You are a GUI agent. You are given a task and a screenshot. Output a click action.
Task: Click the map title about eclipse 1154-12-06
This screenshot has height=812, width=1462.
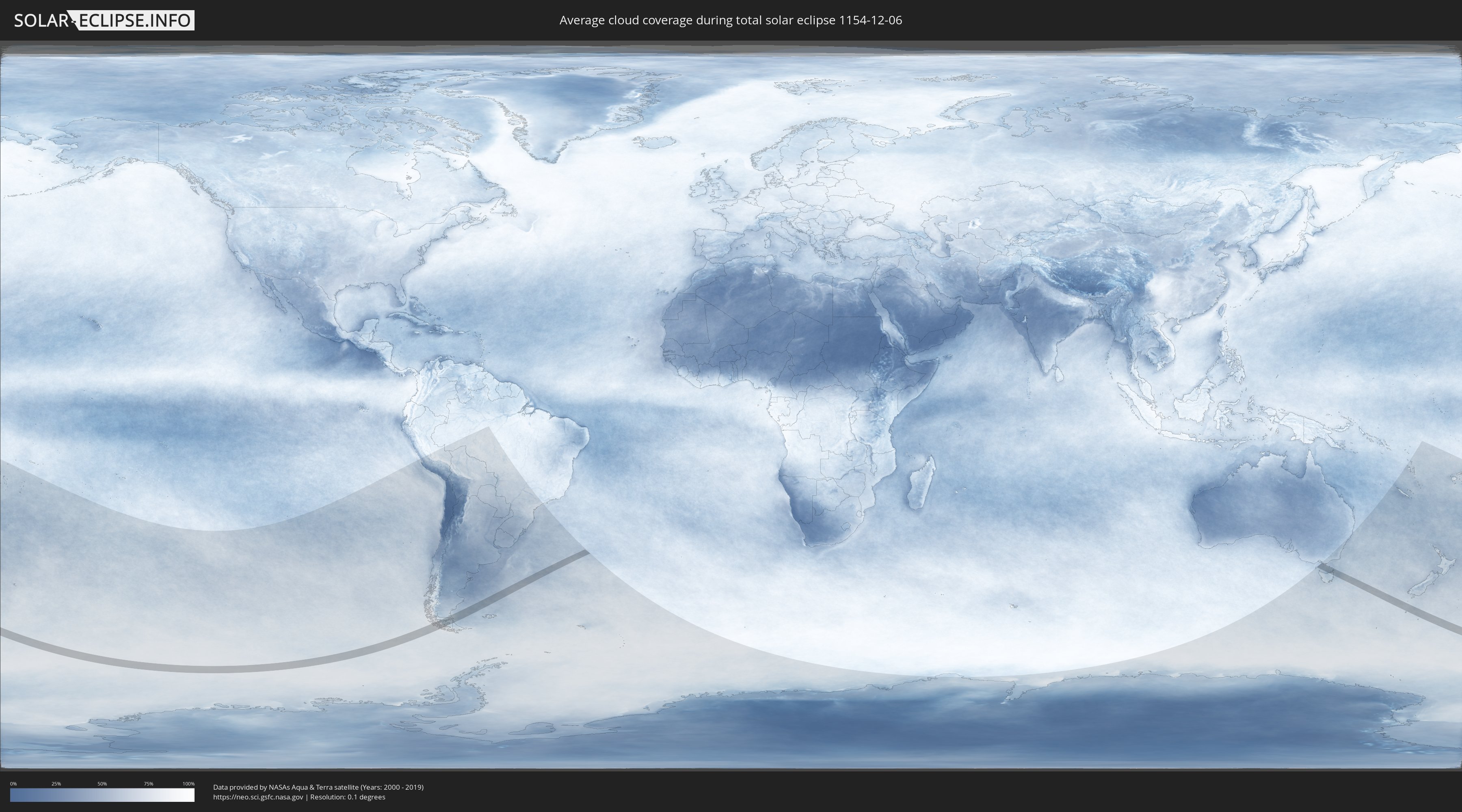(x=731, y=20)
